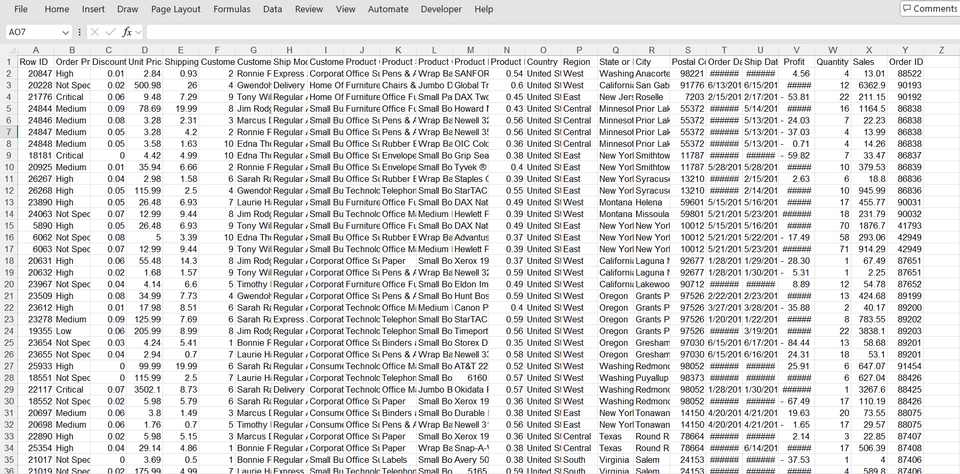
Task: Select column A header
Action: click(36, 50)
